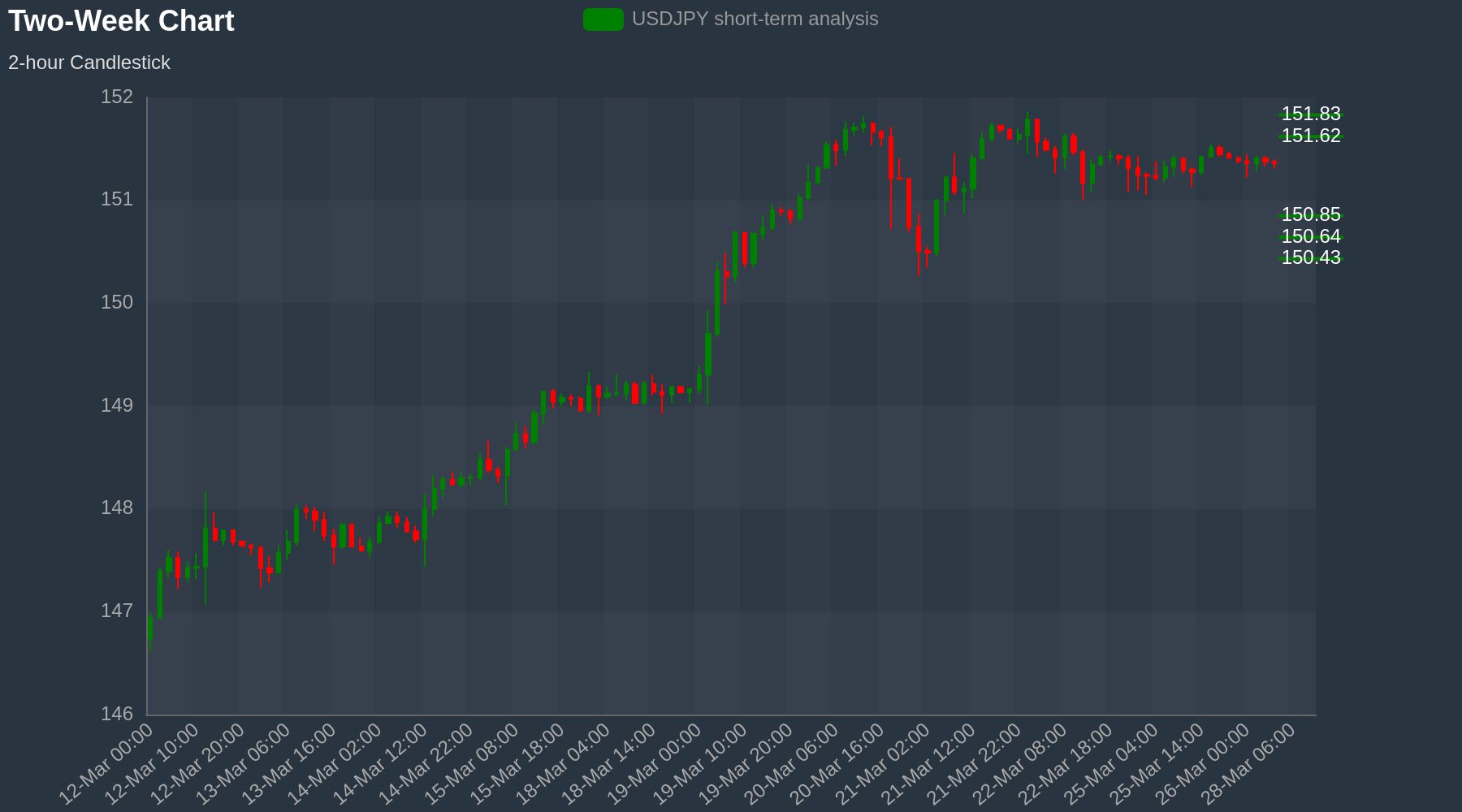Click the Two-Week Chart title
This screenshot has height=812, width=1462.
coord(121,21)
